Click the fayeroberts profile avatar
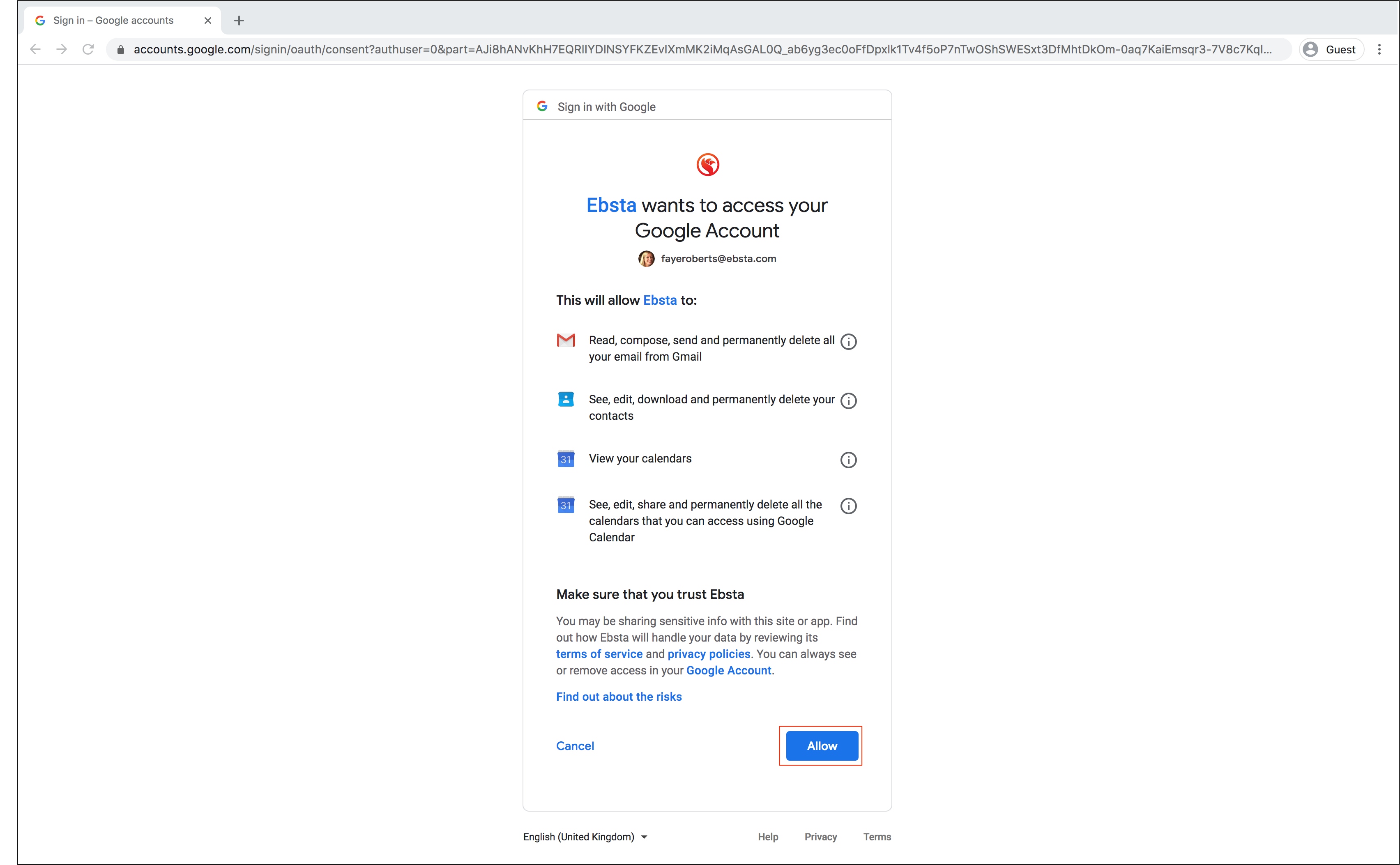This screenshot has height=865, width=1400. click(646, 259)
